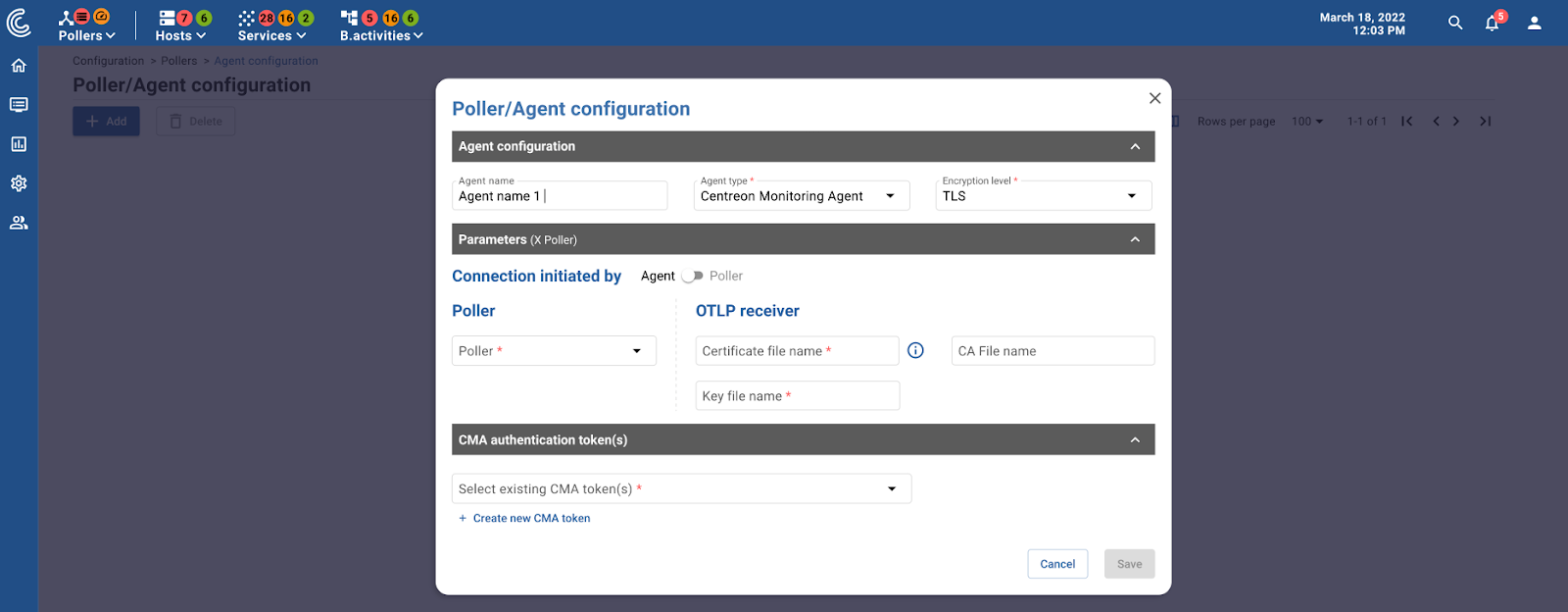Toggle connection initiated by Agent/Poller switch

[693, 277]
